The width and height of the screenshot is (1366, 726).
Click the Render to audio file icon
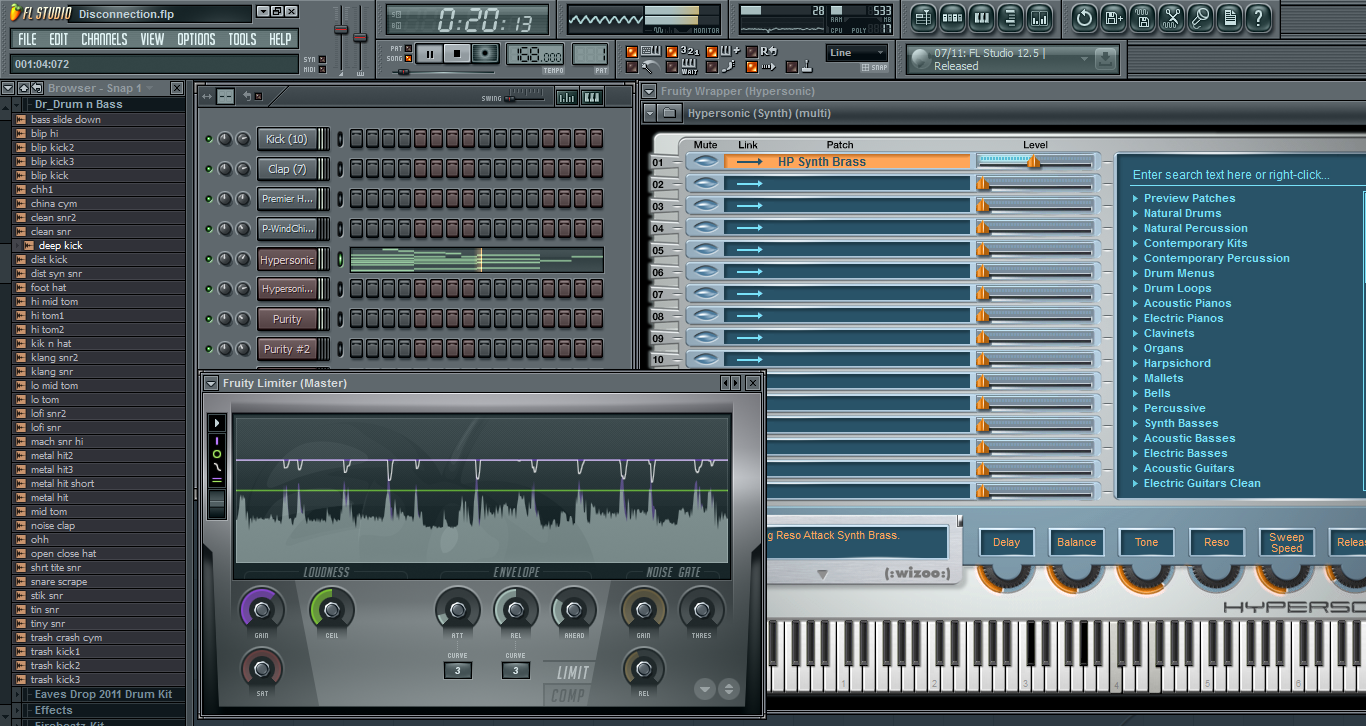pyautogui.click(x=1143, y=18)
